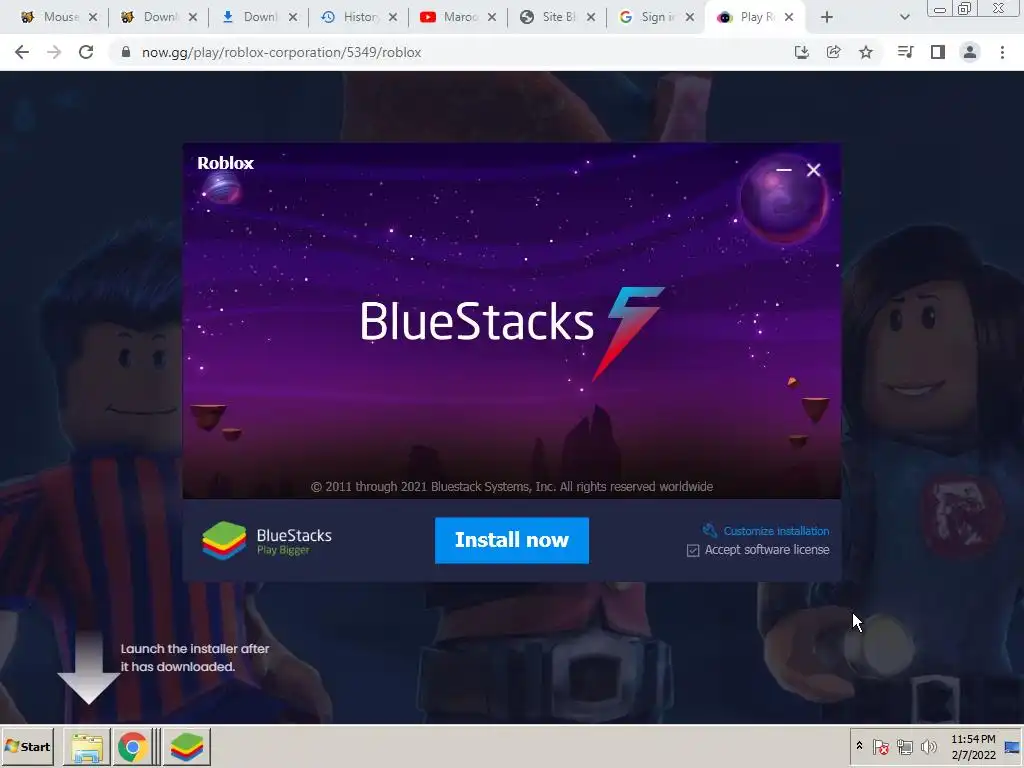Open the Chrome three-dot menu
Image resolution: width=1024 pixels, height=768 pixels.
1002,52
